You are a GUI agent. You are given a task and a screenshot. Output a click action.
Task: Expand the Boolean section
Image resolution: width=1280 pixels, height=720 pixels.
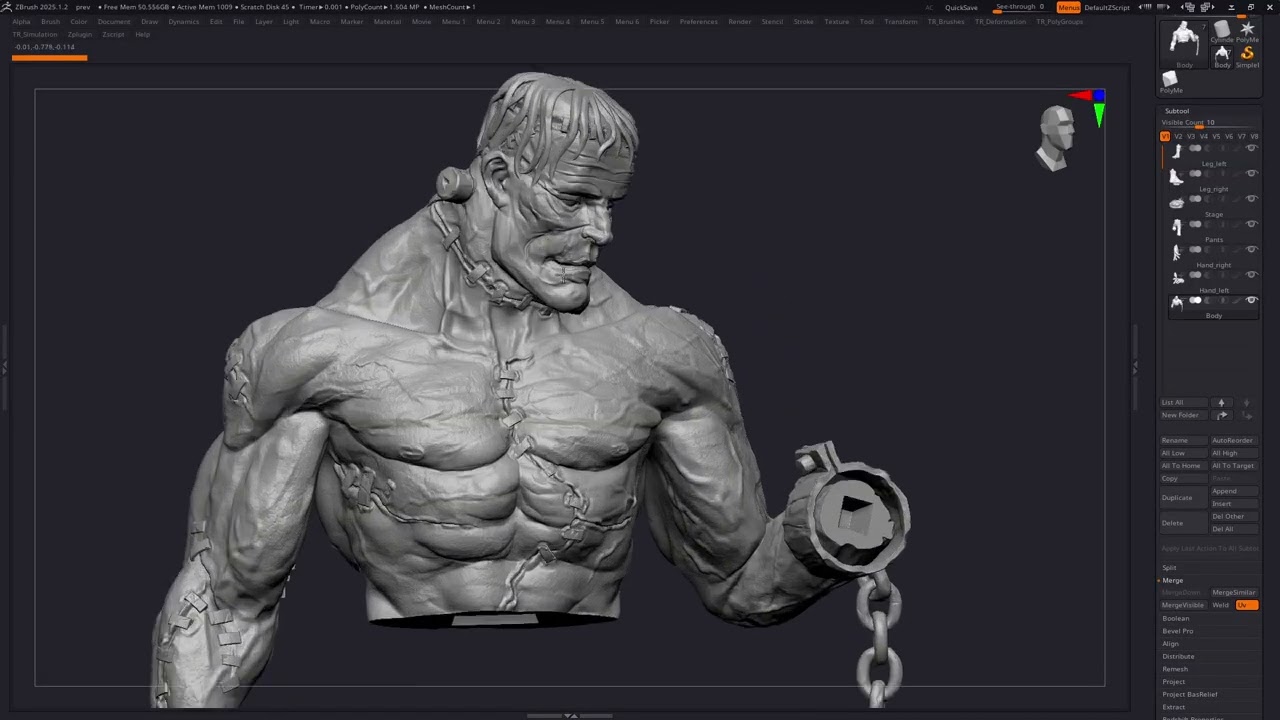1175,618
